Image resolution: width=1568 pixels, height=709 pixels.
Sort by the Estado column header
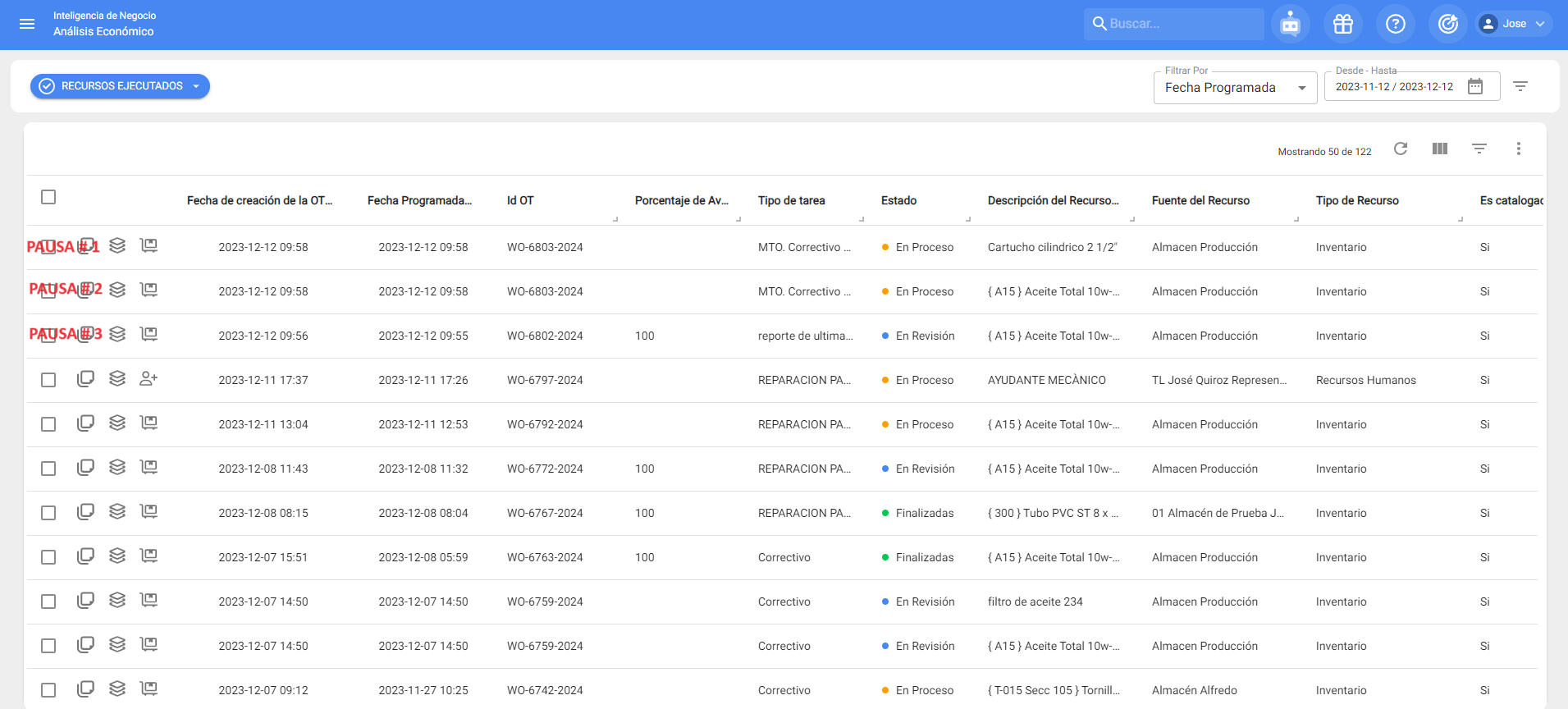point(898,200)
